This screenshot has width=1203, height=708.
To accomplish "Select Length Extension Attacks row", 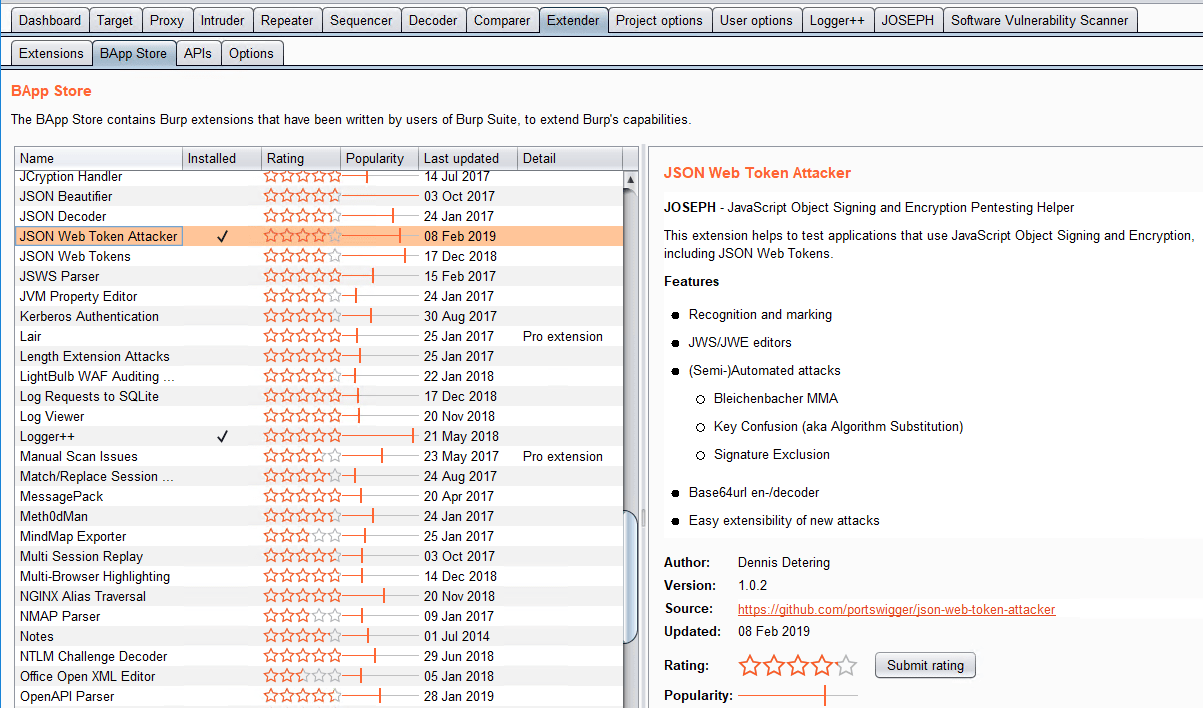I will point(319,356).
